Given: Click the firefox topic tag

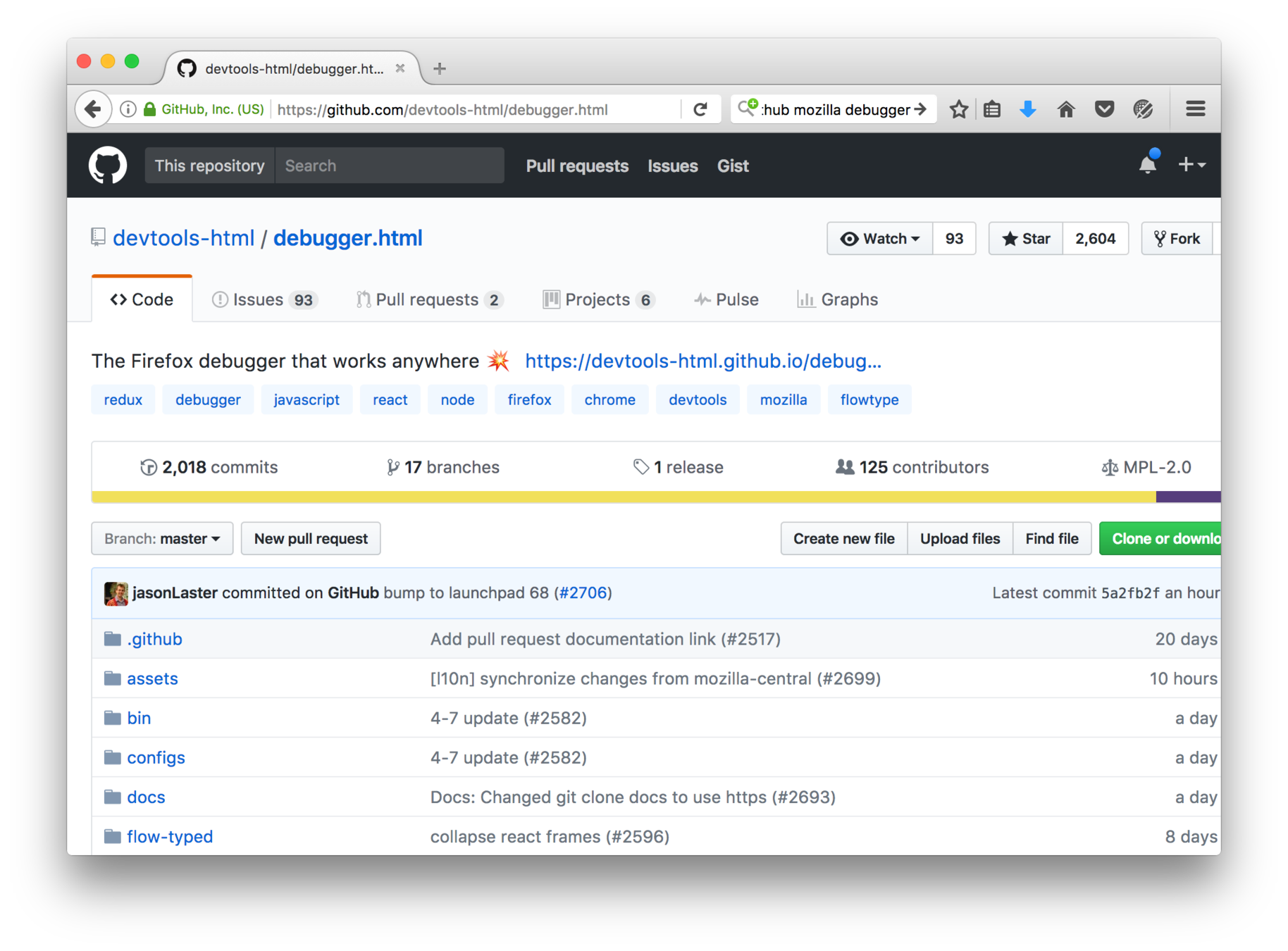Looking at the screenshot, I should 529,400.
